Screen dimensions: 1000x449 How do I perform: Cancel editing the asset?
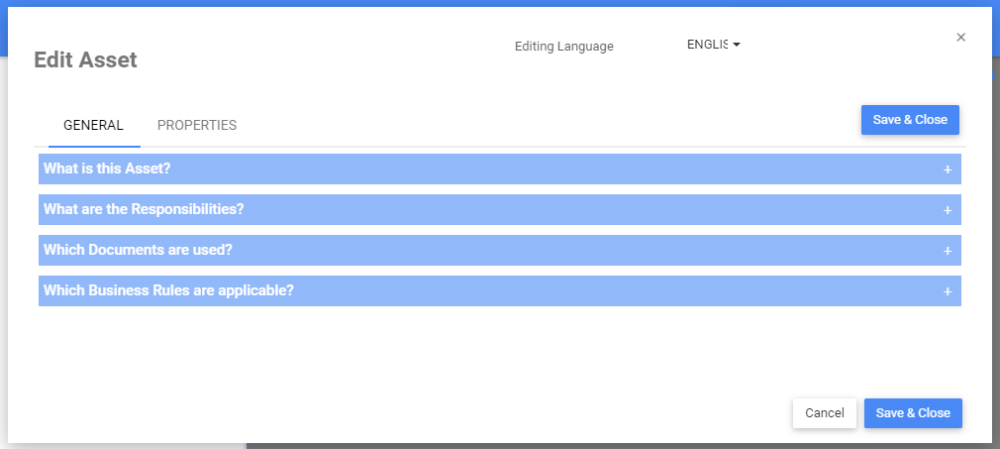824,413
